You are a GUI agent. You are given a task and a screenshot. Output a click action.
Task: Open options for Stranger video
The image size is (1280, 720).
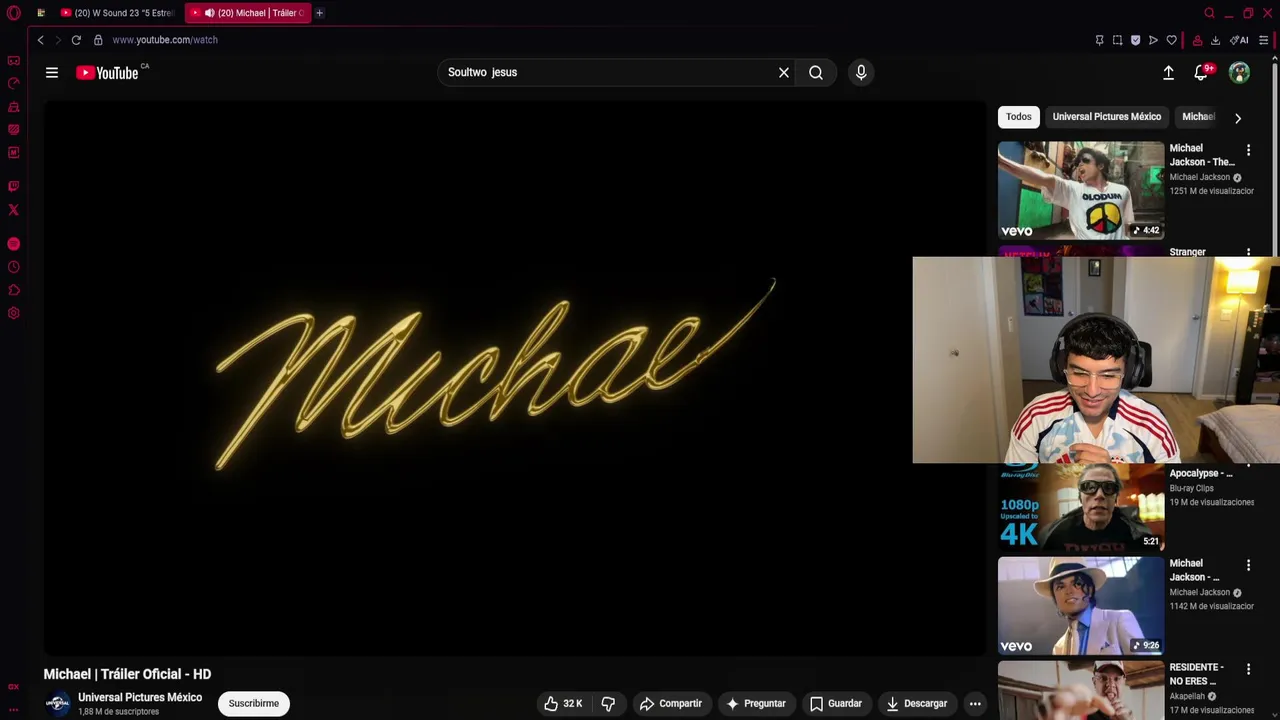[1248, 252]
